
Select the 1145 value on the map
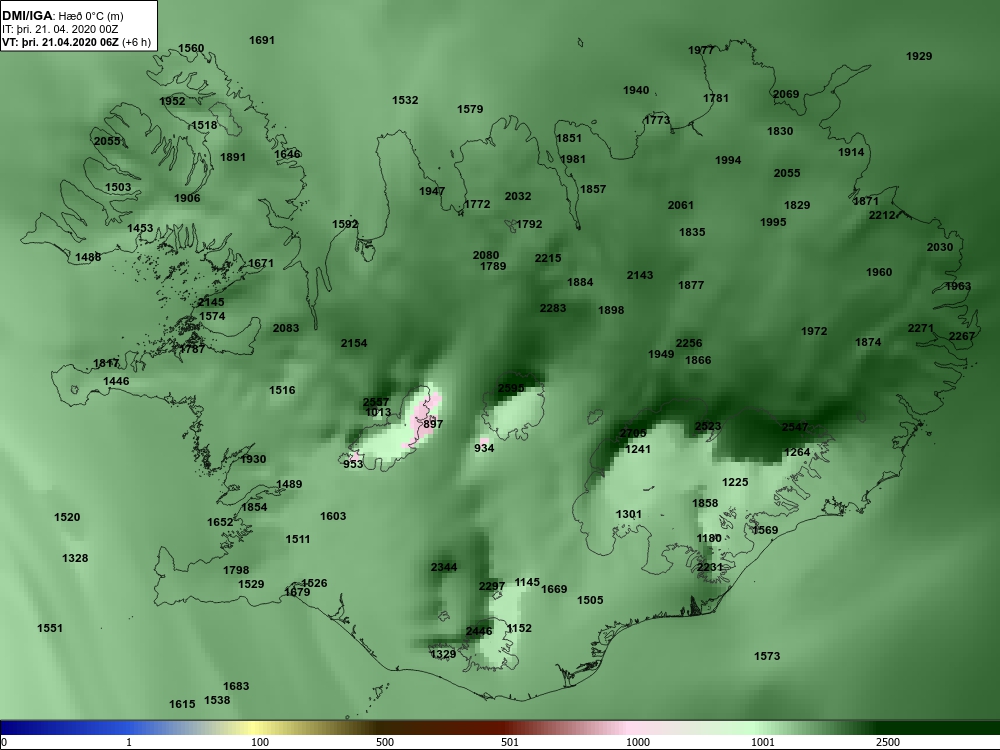(x=527, y=582)
